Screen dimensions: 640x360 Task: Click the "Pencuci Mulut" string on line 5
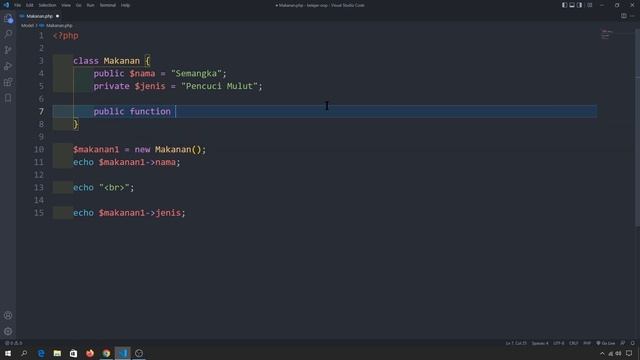[220, 86]
